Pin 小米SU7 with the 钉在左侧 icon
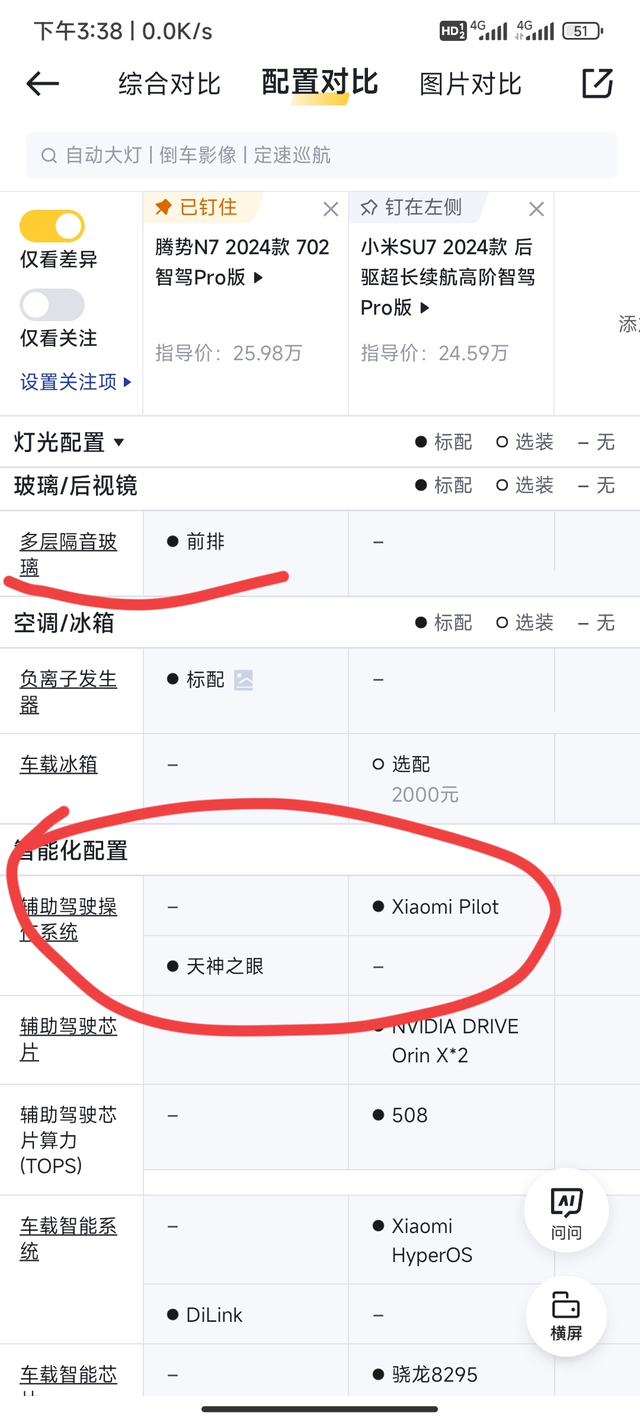 (x=369, y=208)
